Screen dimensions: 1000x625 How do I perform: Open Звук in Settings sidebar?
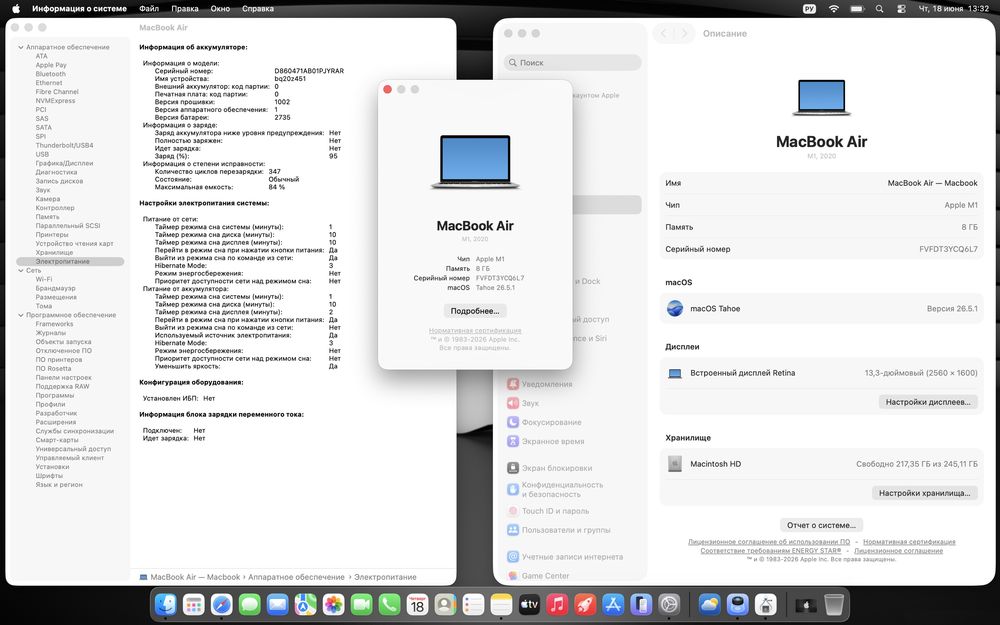[x=523, y=403]
